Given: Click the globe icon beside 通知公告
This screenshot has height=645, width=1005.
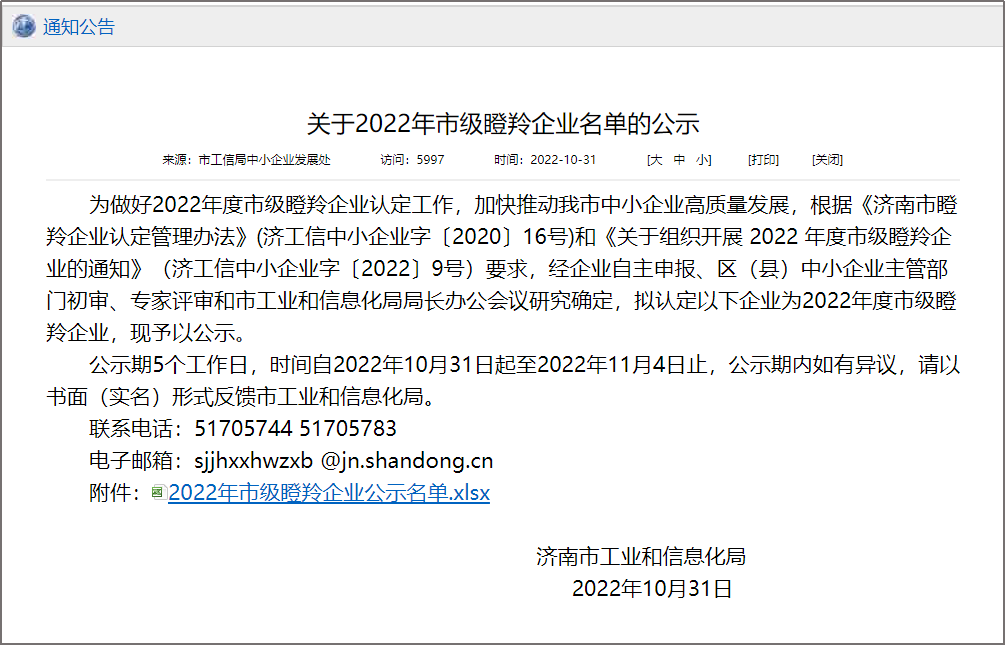Looking at the screenshot, I should [x=22, y=26].
